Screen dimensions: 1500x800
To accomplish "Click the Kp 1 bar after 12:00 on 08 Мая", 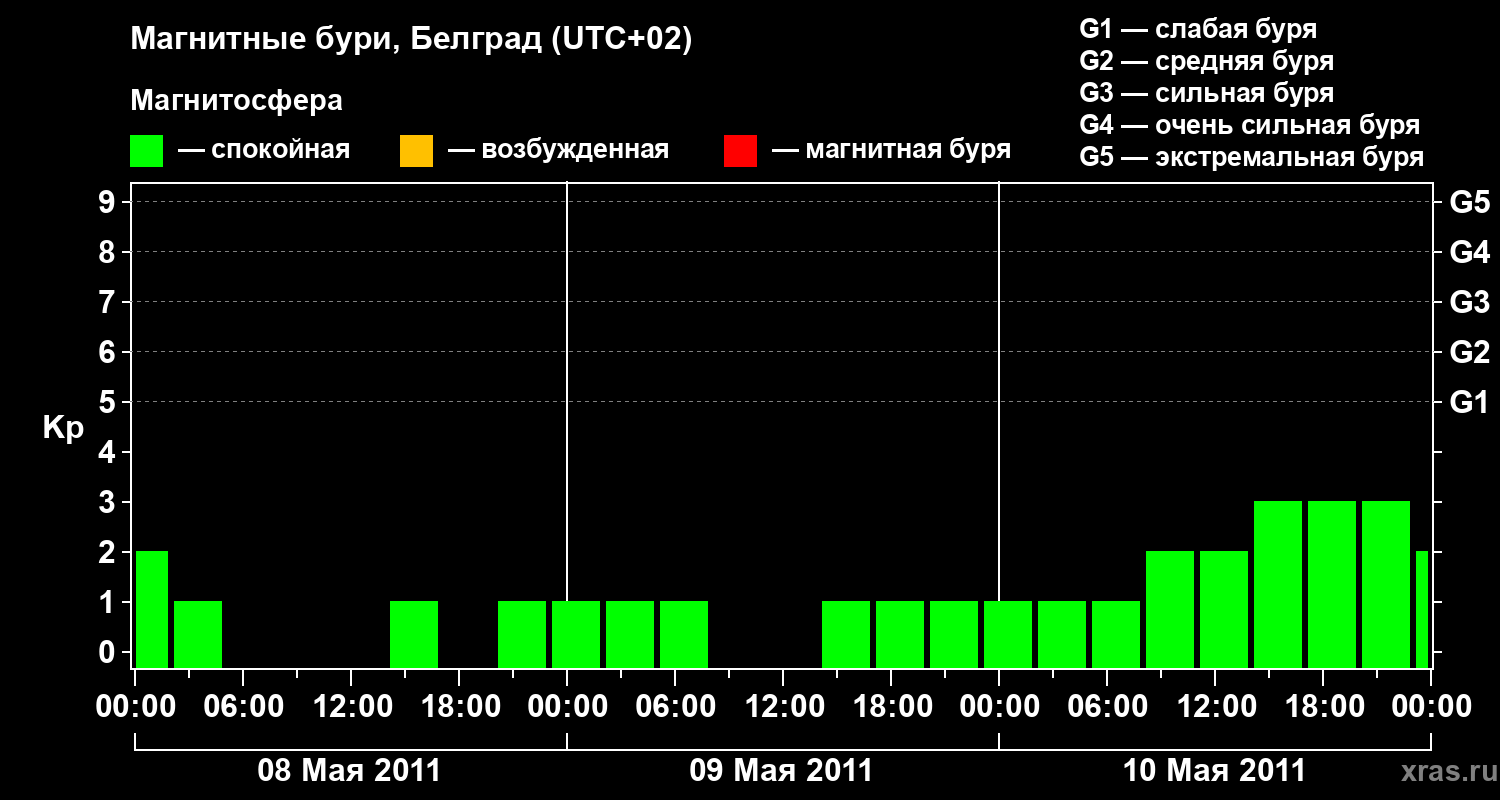I will [414, 634].
